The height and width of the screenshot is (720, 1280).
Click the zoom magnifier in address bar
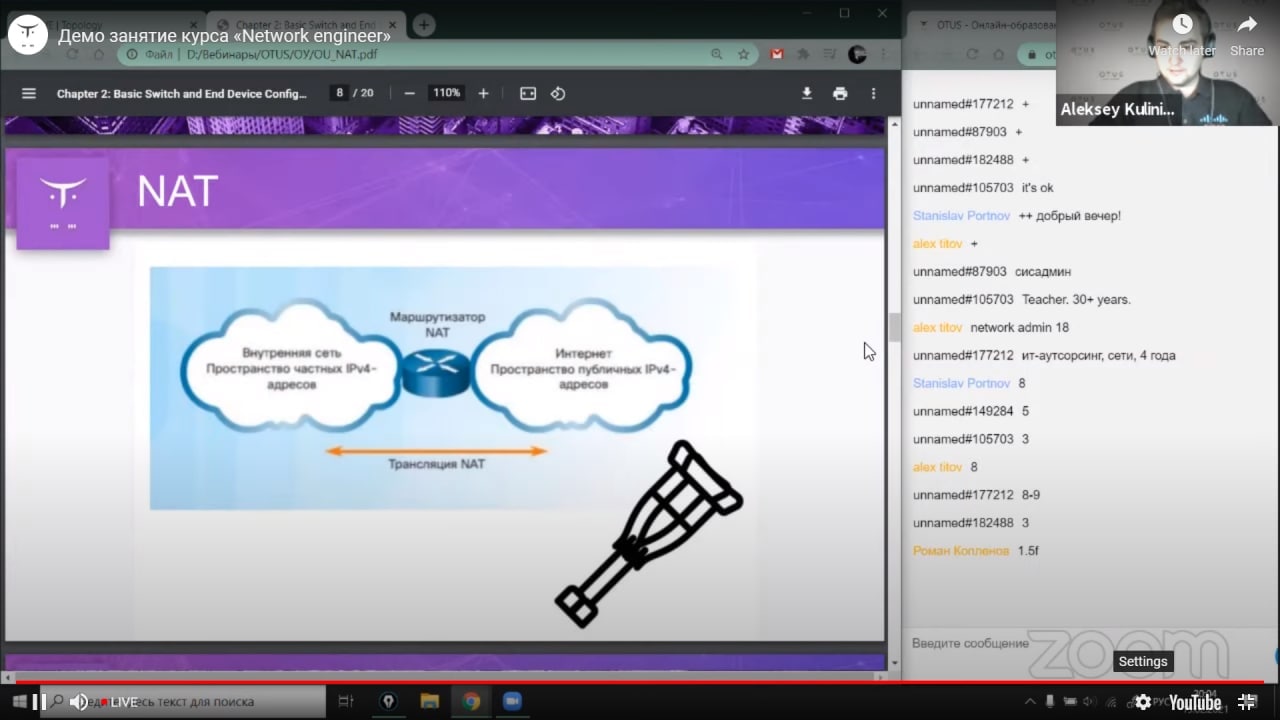tap(716, 54)
